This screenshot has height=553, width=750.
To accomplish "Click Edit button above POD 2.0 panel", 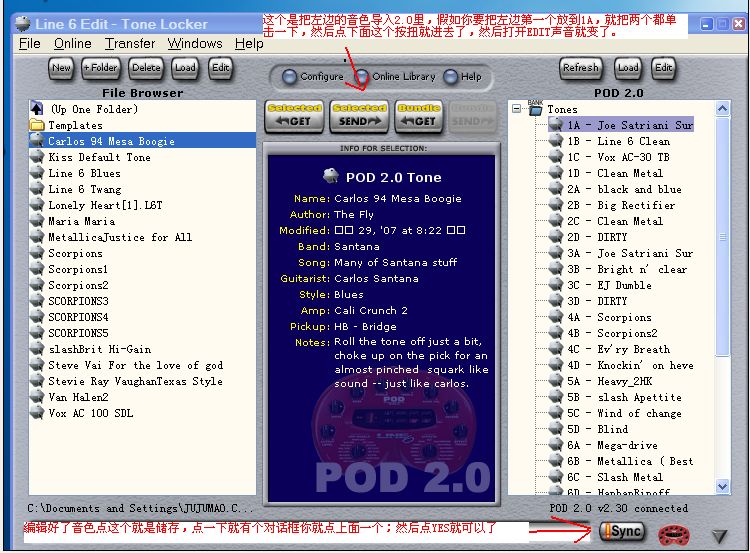I will pyautogui.click(x=664, y=68).
